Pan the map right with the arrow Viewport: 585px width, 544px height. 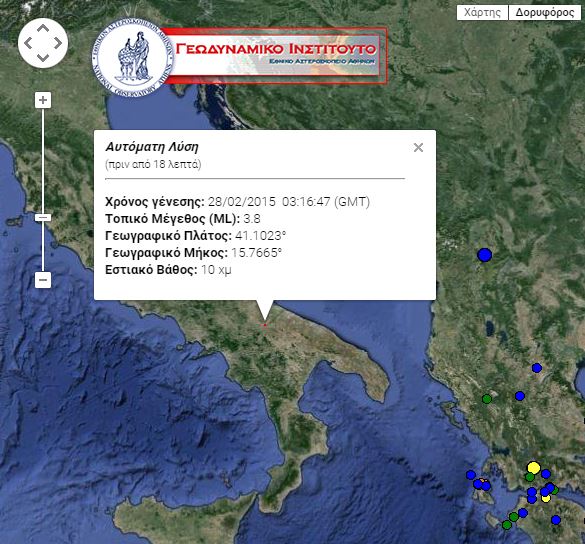(57, 43)
